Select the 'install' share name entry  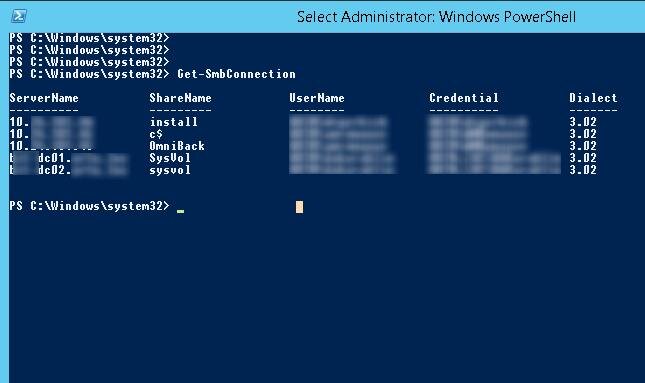174,122
